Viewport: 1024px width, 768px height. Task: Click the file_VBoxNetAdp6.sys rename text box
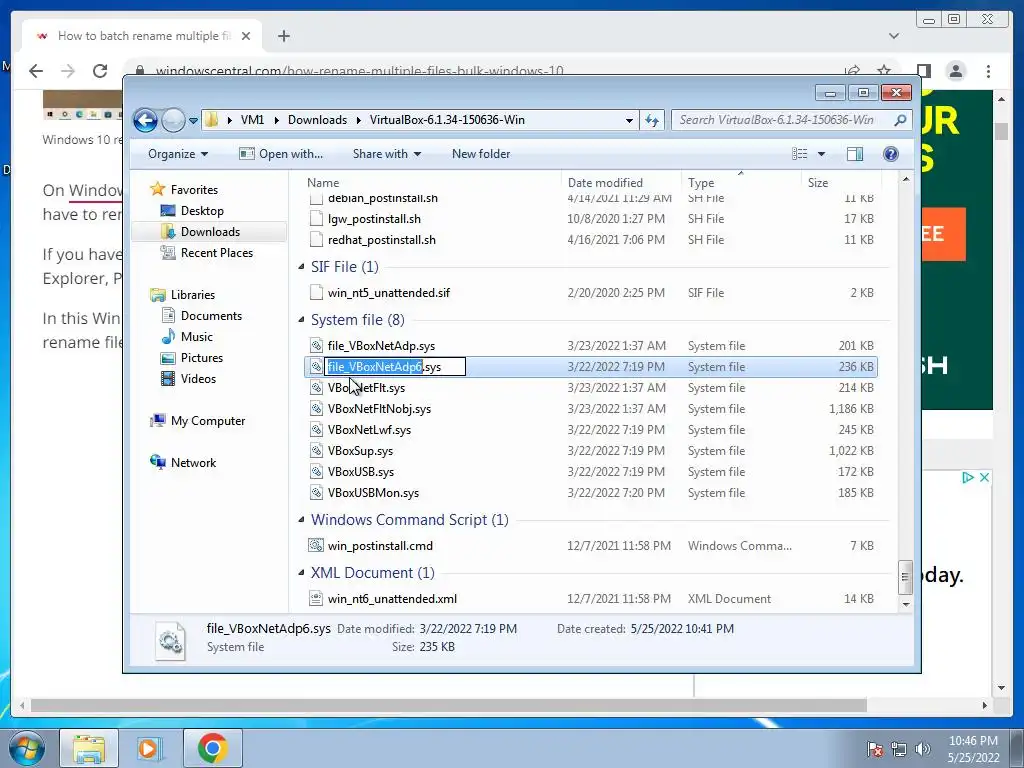395,367
